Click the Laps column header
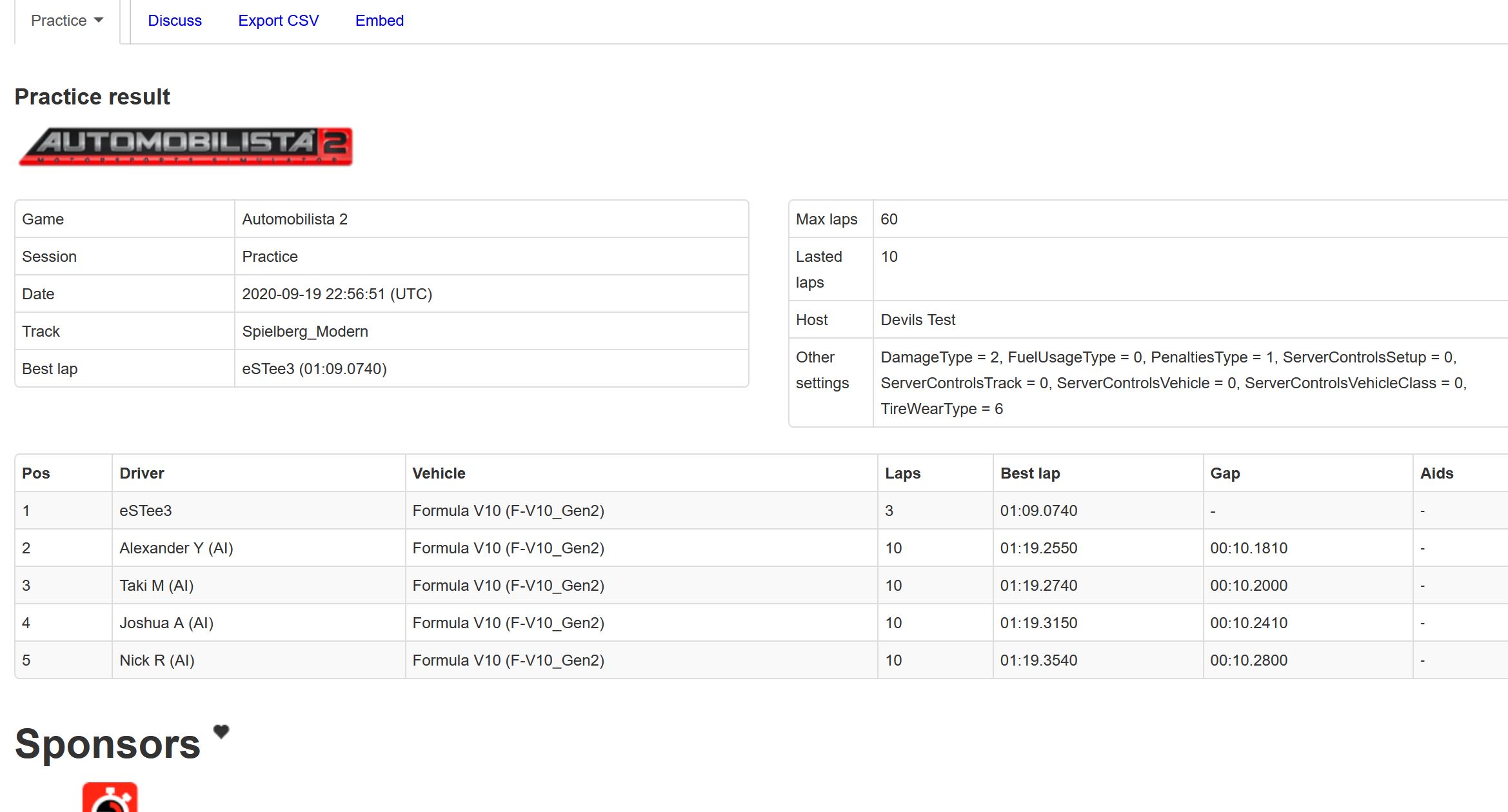The image size is (1508, 812). (902, 473)
